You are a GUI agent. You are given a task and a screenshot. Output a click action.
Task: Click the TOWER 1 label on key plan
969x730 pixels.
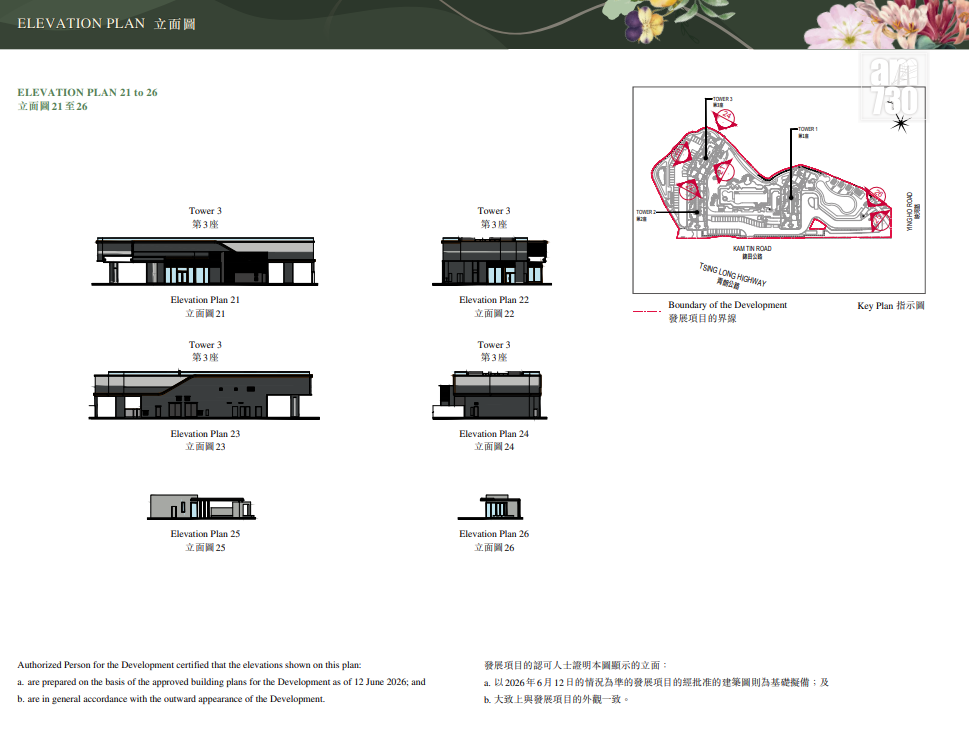coord(808,129)
